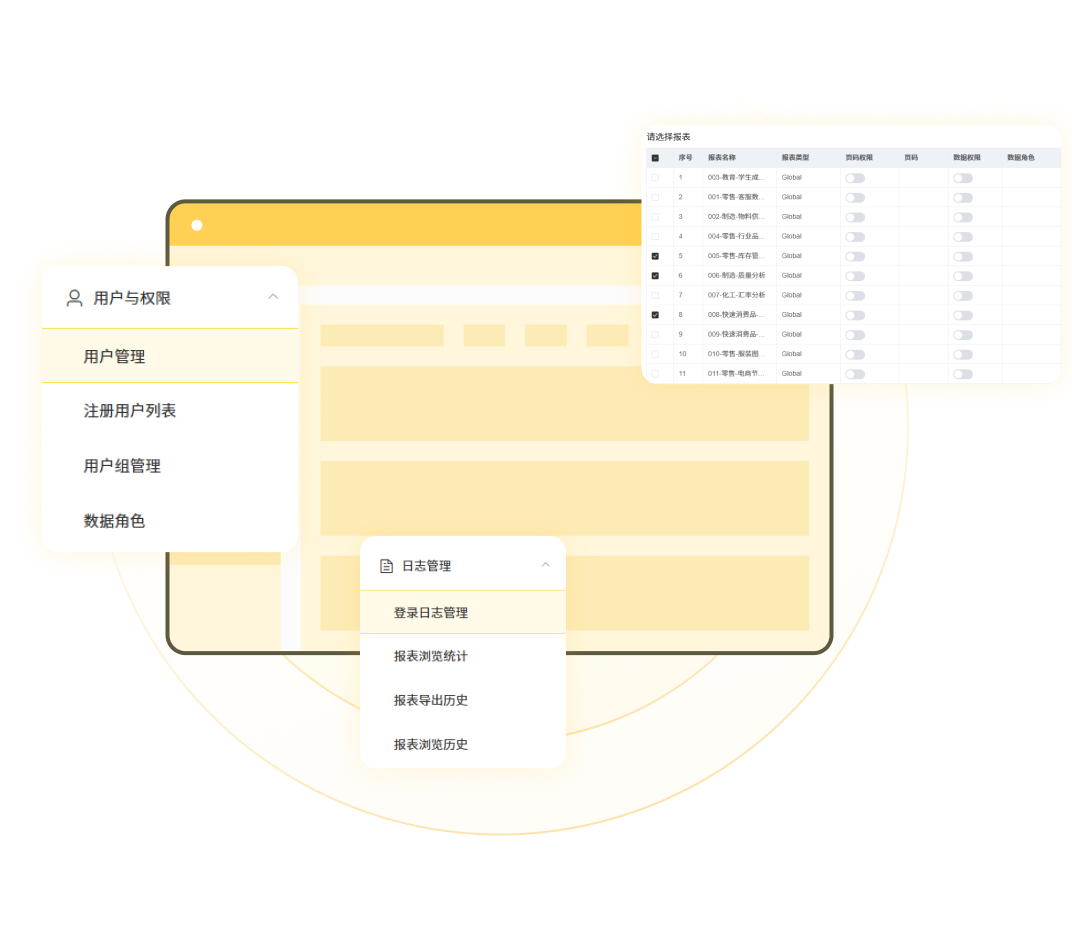Select 用户管理 in the left menu
The width and height of the screenshot is (1072, 938).
coord(115,355)
